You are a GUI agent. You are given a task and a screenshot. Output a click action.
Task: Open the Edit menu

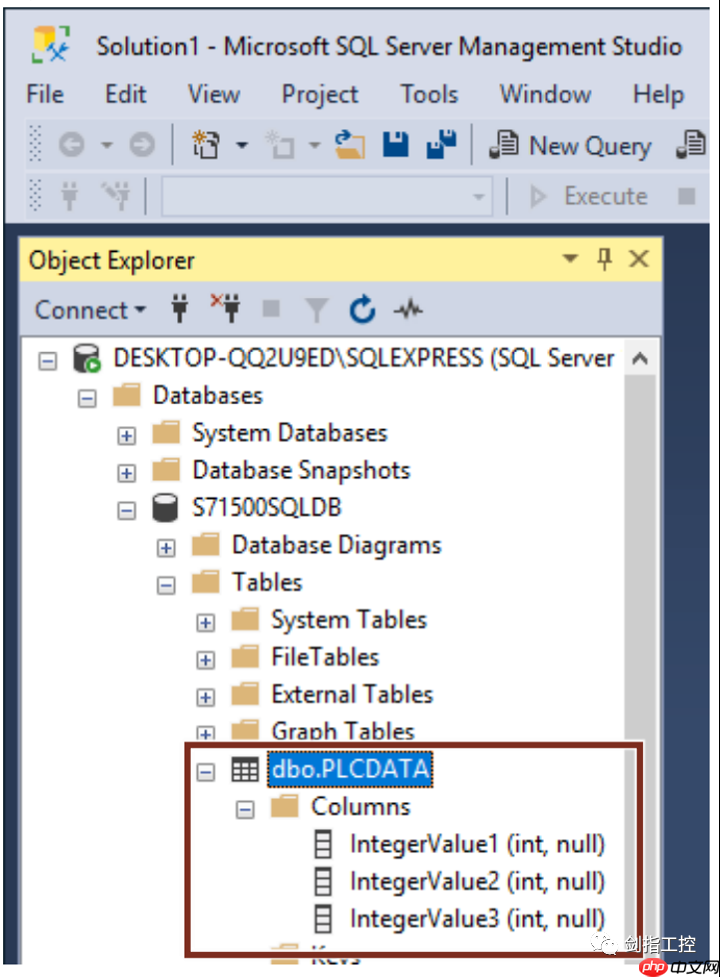126,95
